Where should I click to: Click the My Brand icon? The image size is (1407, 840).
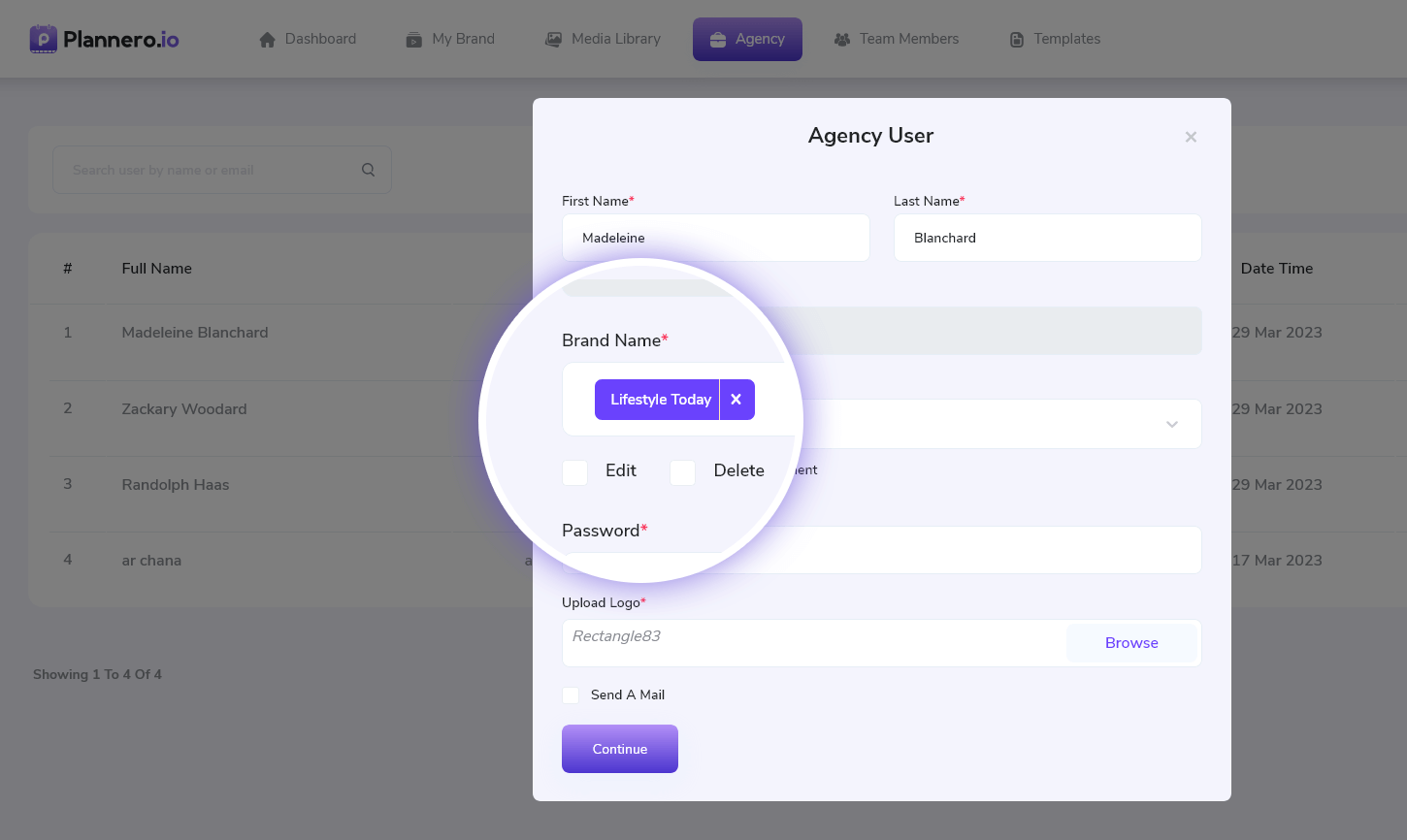click(x=414, y=40)
